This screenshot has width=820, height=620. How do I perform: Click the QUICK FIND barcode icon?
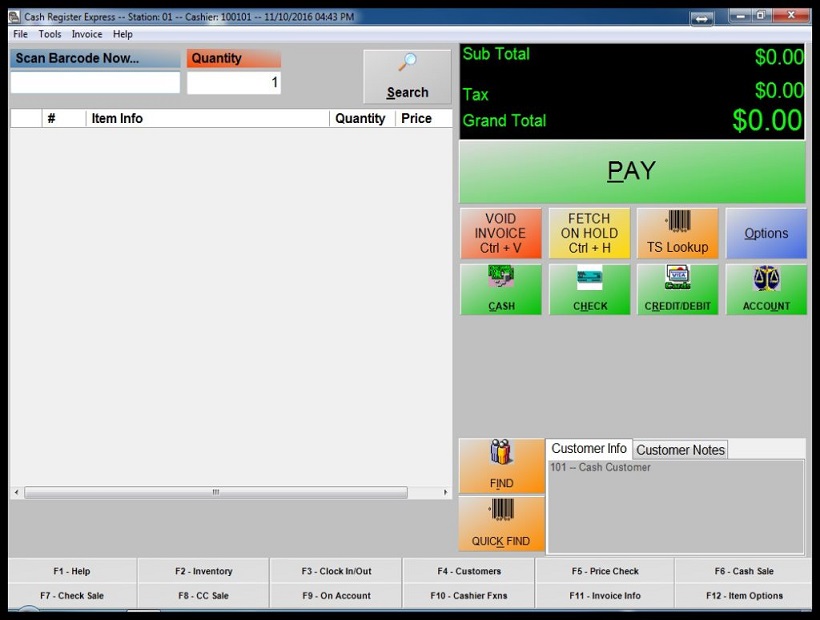(x=501, y=523)
